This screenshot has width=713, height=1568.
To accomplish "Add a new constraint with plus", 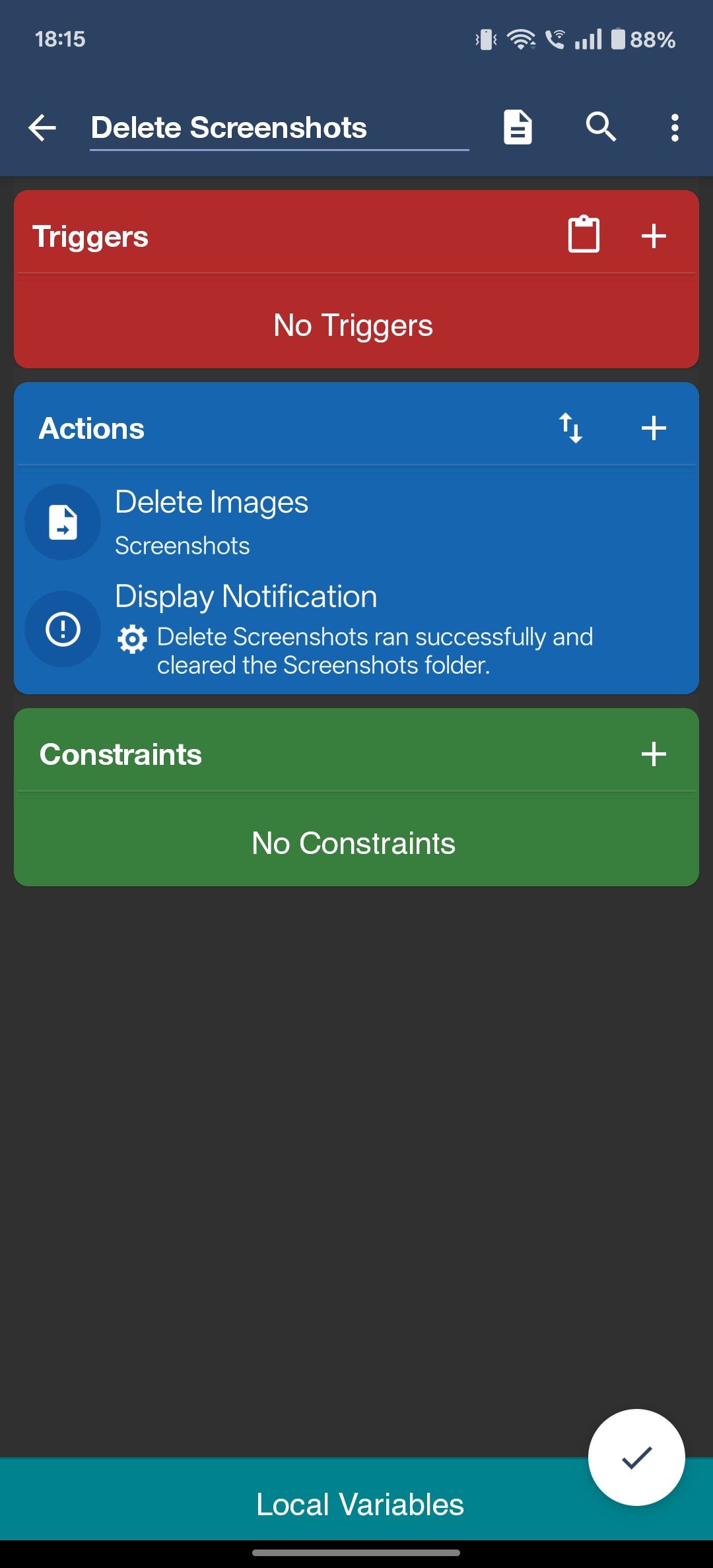I will pos(654,754).
